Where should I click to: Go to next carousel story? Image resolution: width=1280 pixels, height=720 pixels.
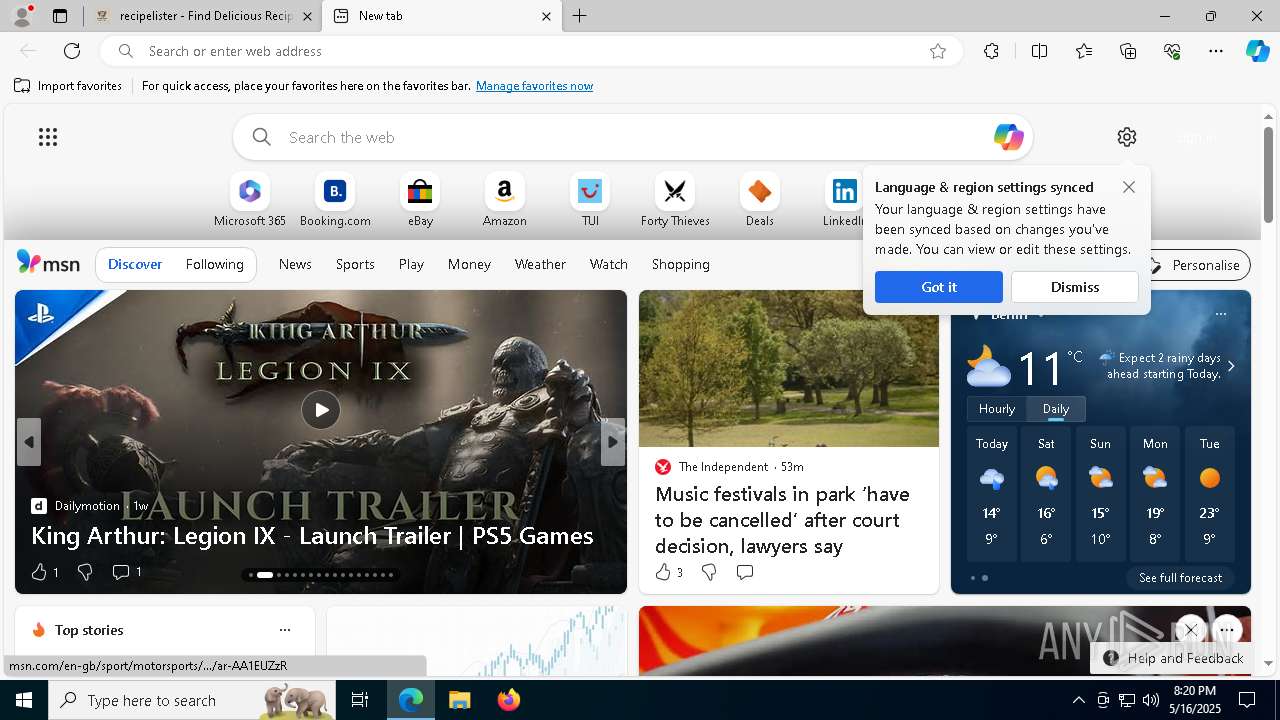pos(613,442)
